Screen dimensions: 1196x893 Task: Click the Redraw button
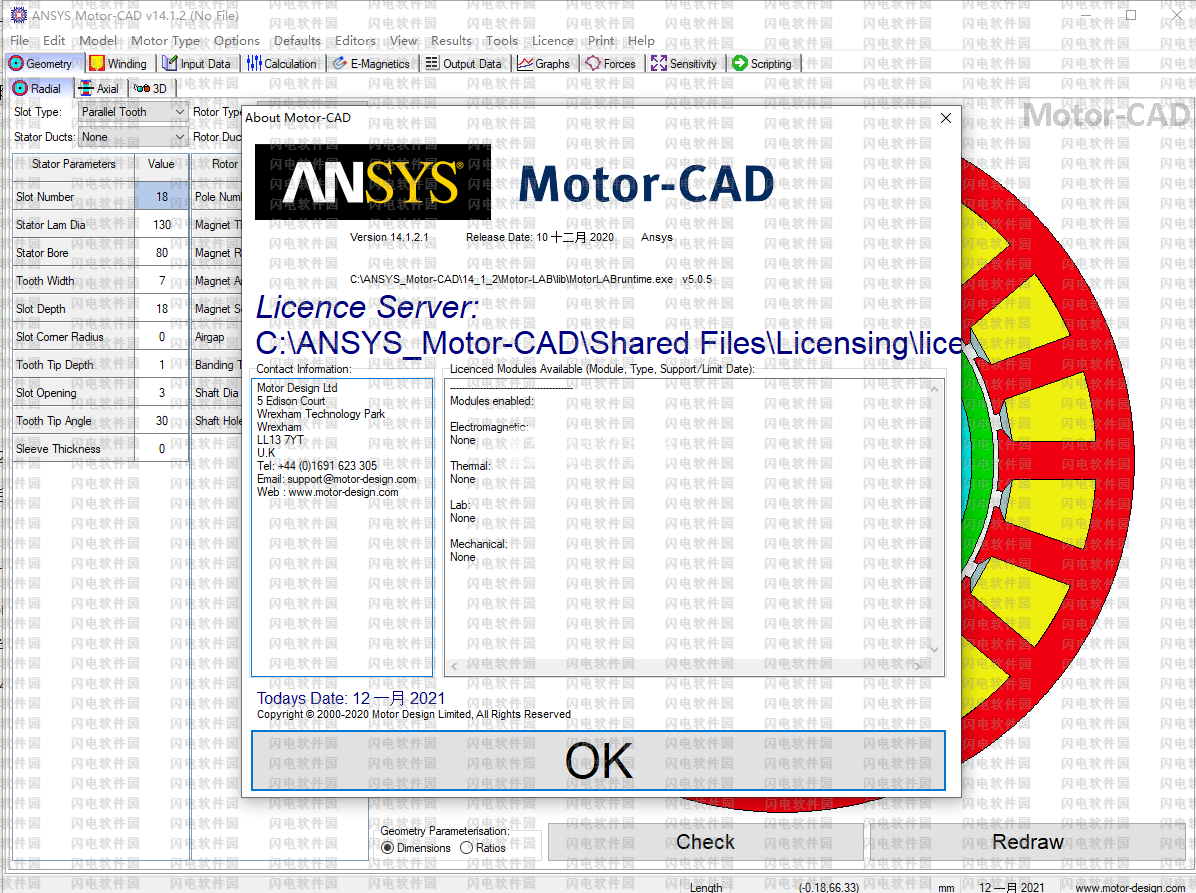(1027, 842)
